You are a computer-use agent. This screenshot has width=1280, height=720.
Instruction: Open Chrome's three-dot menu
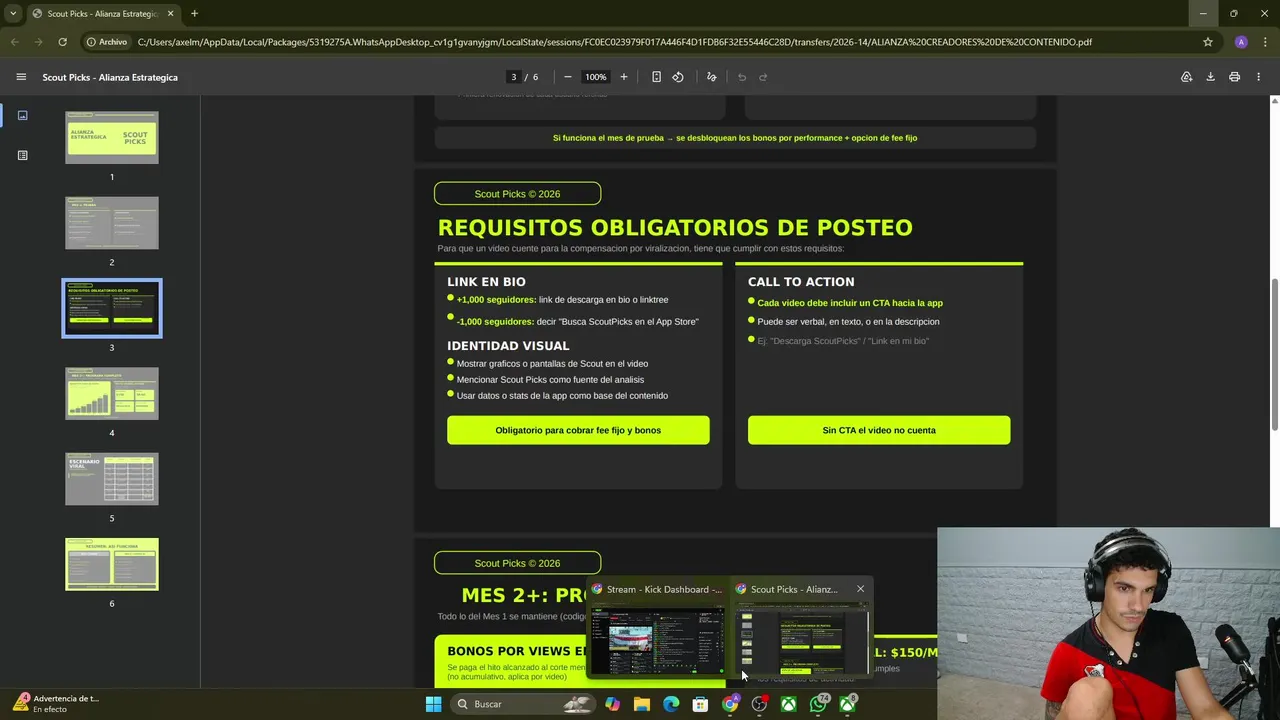(1265, 42)
